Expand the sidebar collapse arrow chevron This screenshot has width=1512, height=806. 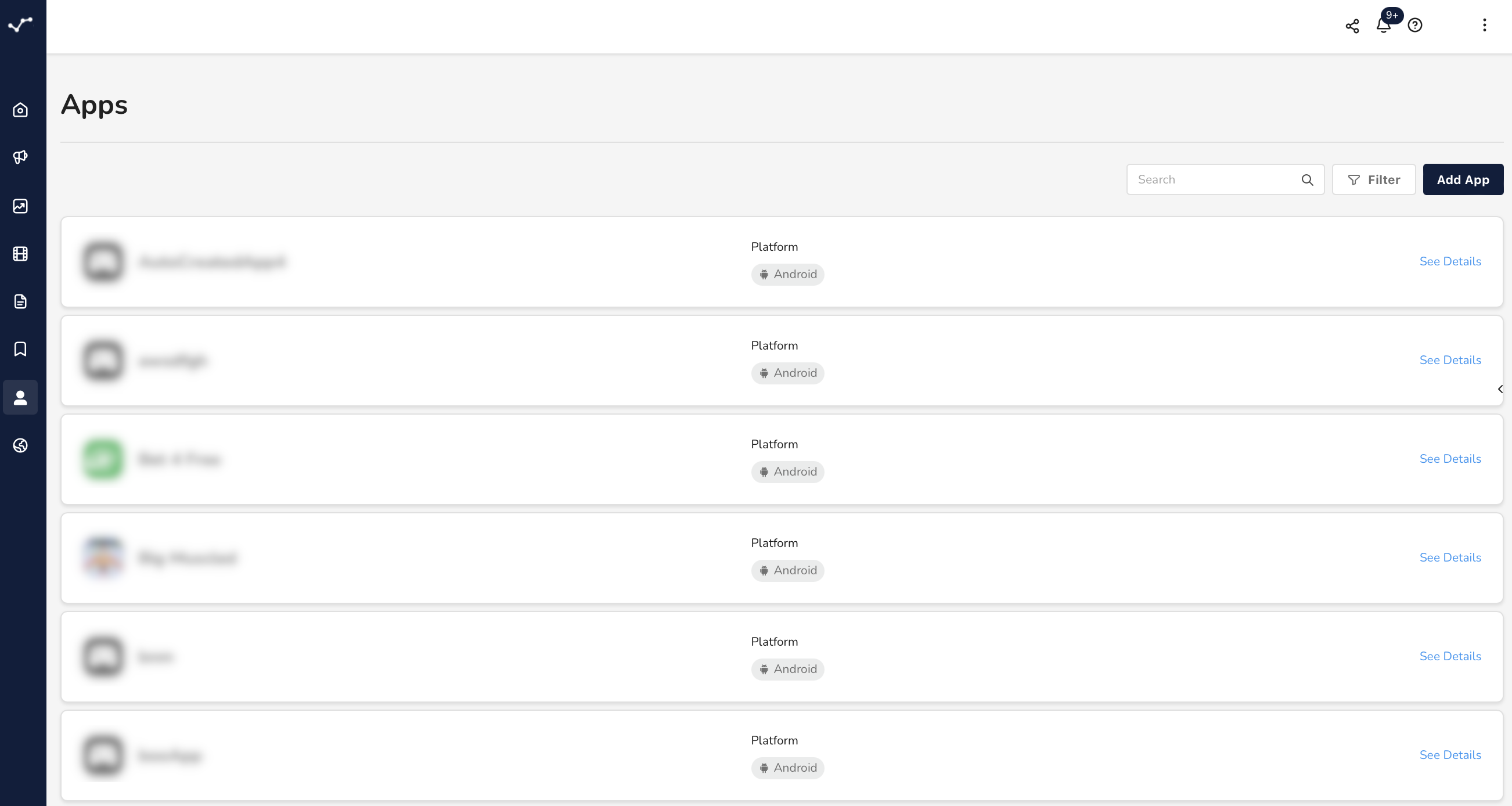tap(1501, 389)
